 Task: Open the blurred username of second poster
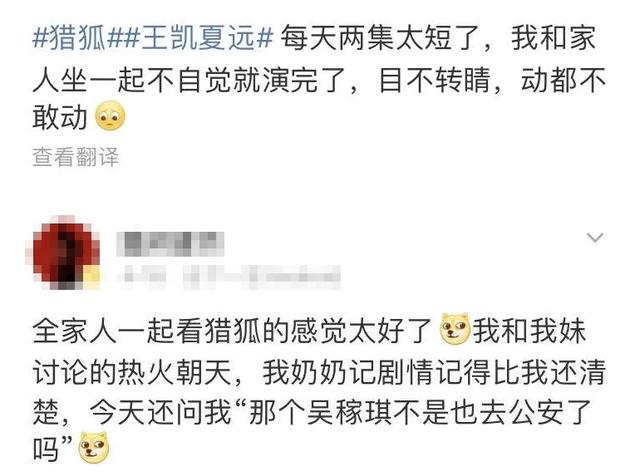[x=170, y=243]
